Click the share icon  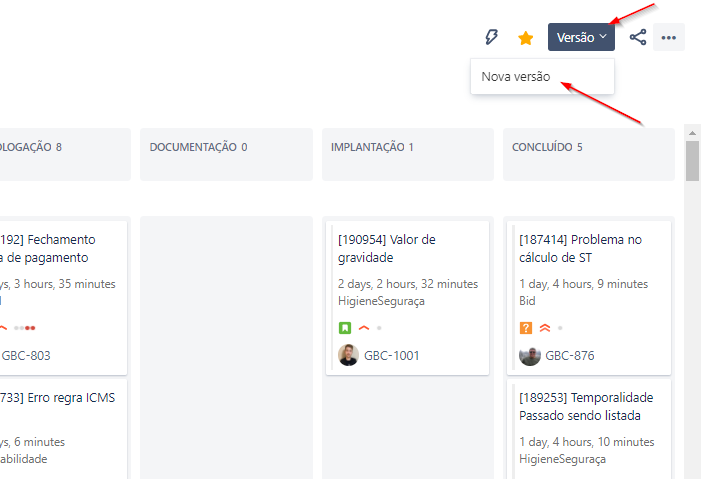tap(637, 38)
